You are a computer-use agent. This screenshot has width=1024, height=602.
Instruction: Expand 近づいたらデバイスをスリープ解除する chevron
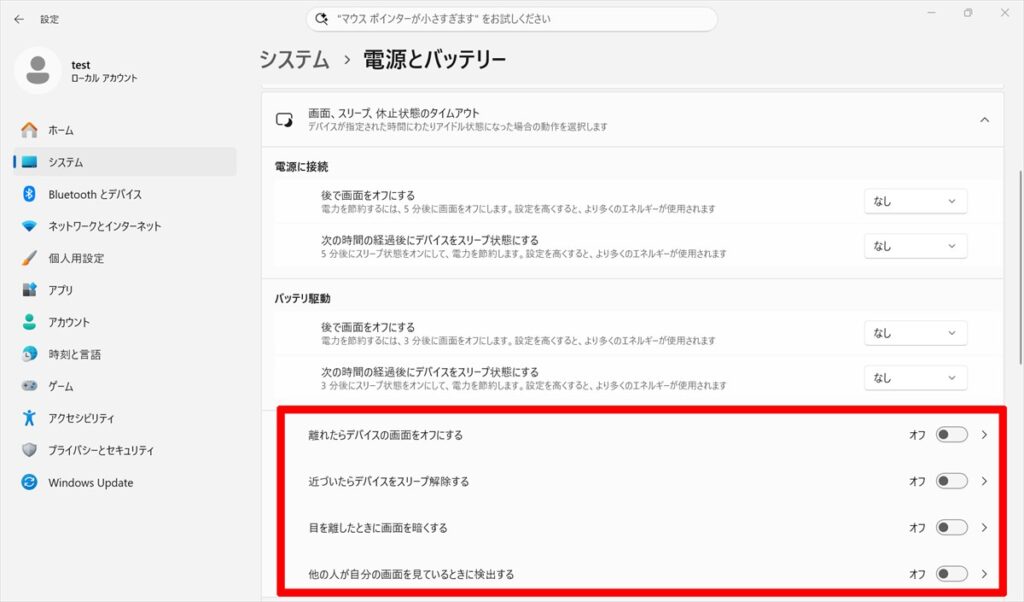point(984,481)
